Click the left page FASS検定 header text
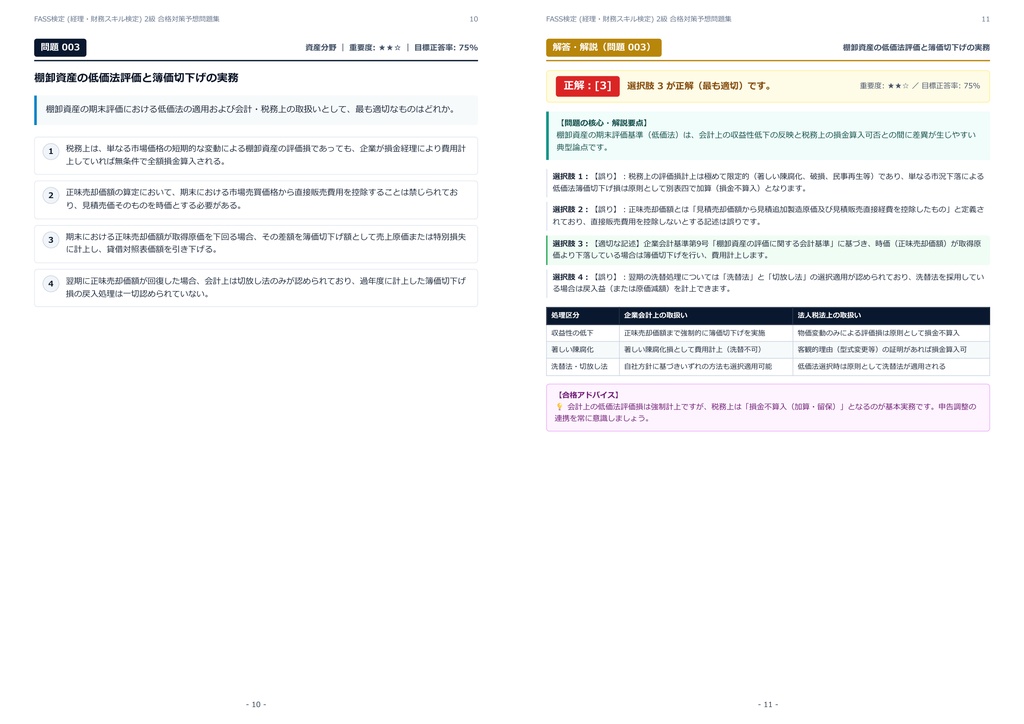This screenshot has height=724, width=1024. click(x=127, y=19)
